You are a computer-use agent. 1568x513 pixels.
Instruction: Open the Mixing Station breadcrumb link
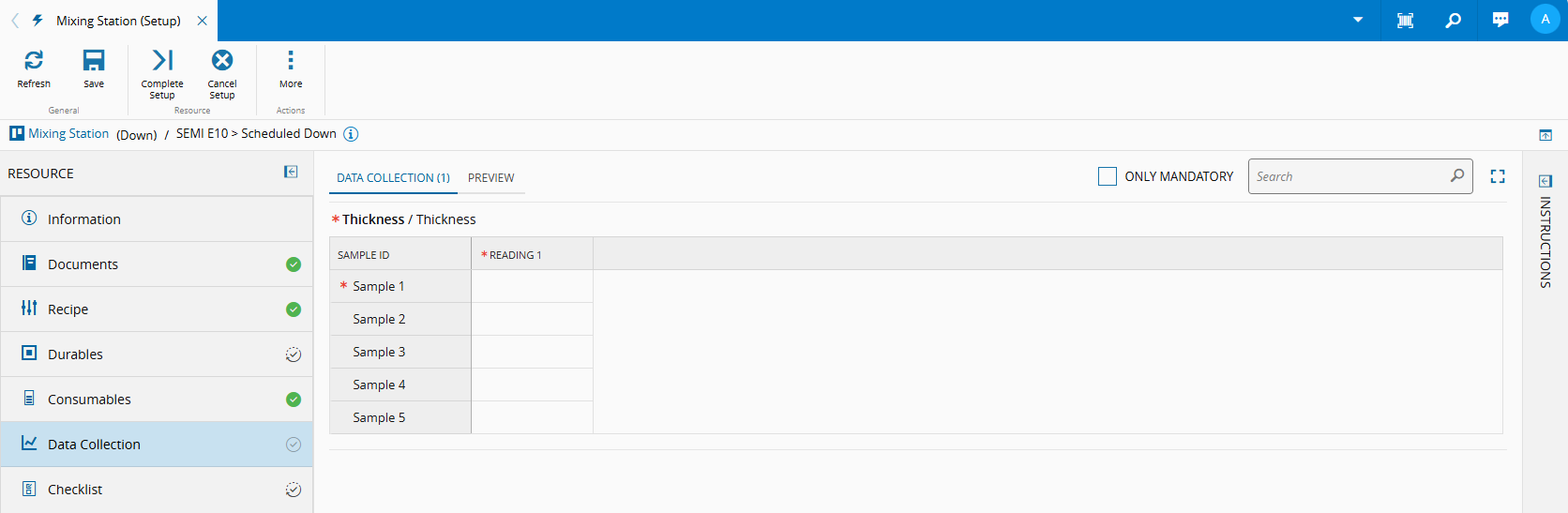68,134
